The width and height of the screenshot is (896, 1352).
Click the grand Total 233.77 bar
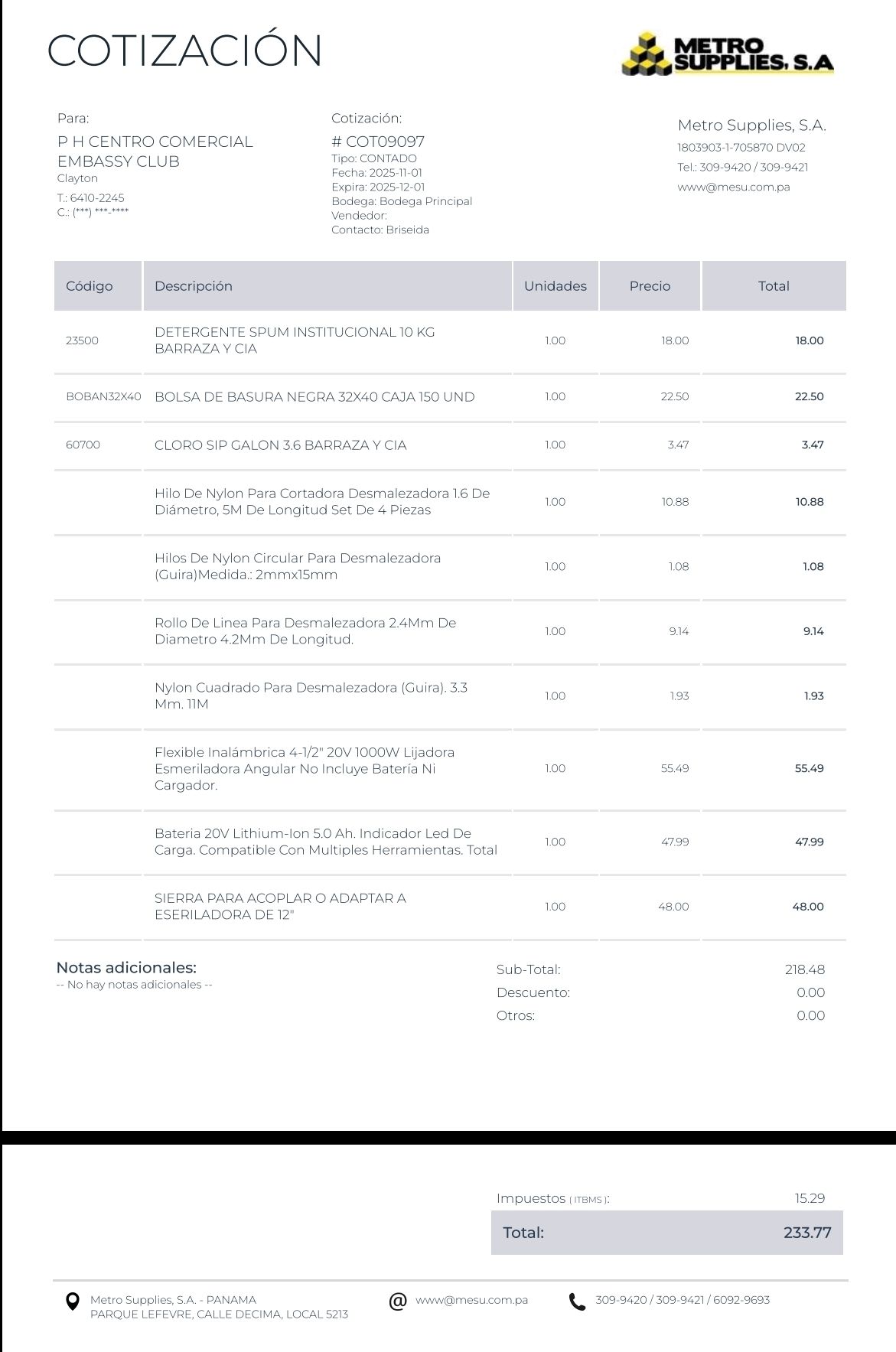pyautogui.click(x=666, y=1233)
